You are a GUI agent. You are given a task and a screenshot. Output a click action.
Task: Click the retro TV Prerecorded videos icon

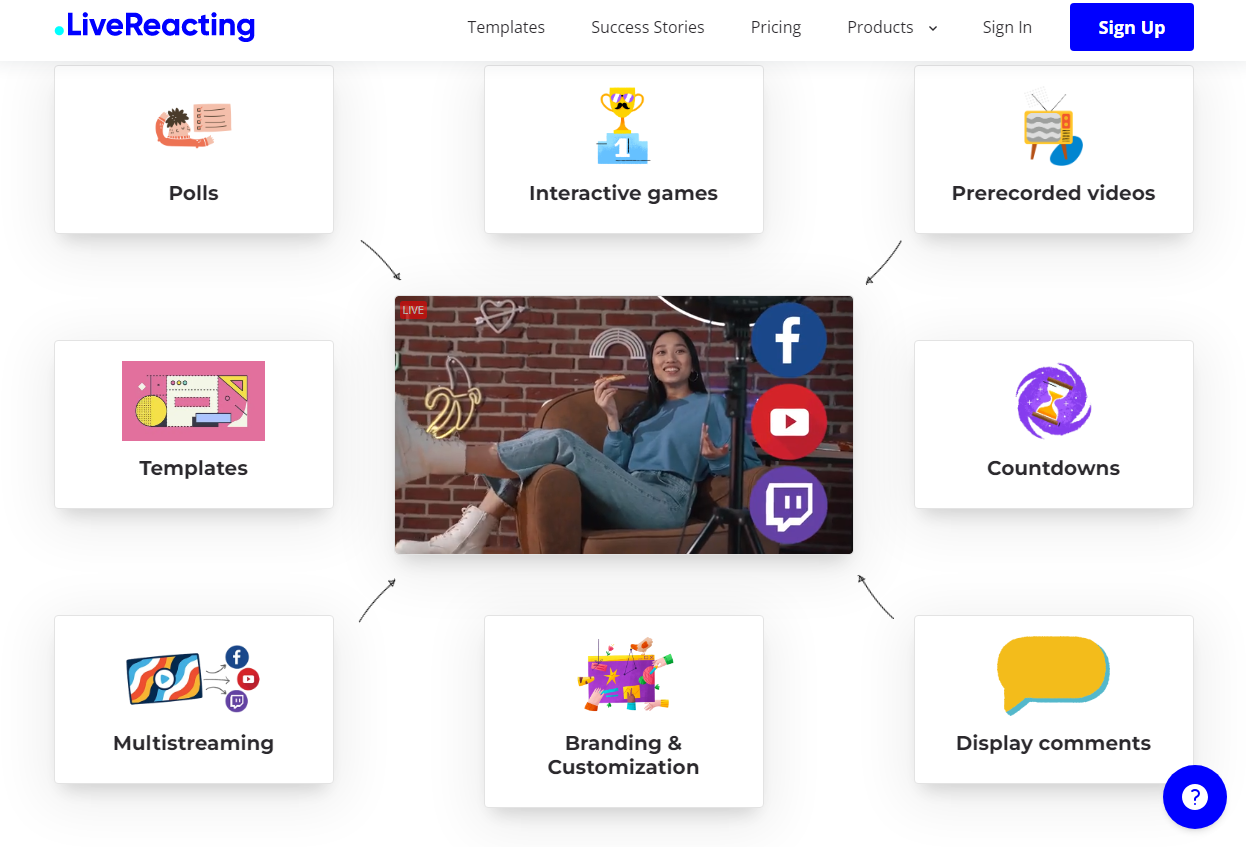click(1053, 127)
